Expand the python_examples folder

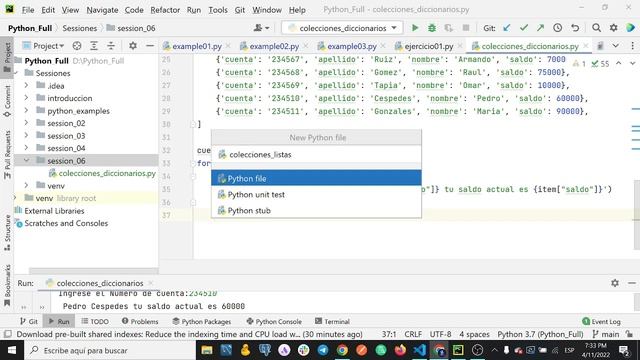(x=27, y=110)
